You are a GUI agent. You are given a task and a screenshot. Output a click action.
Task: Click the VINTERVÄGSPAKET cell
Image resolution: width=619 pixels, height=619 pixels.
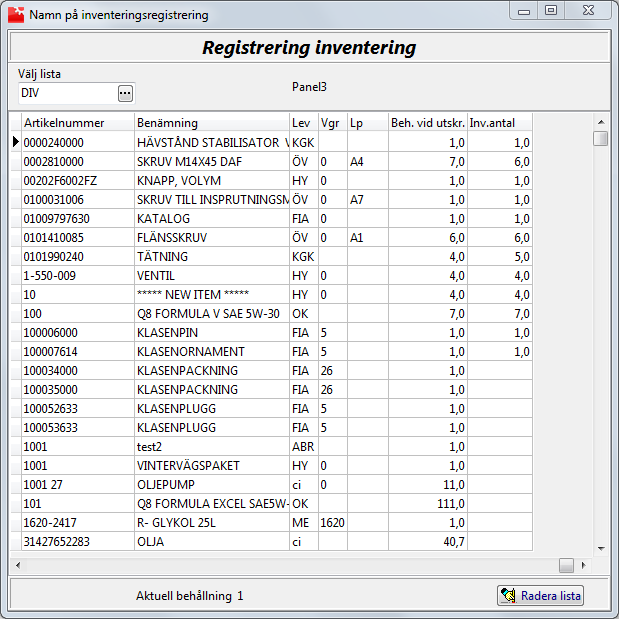212,465
